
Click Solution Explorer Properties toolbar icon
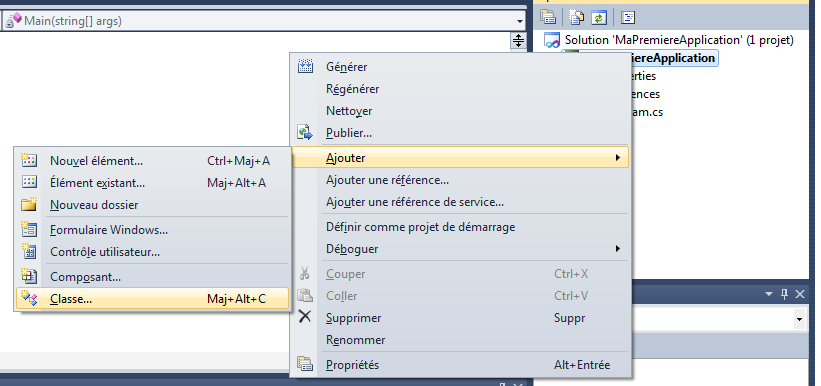pyautogui.click(x=548, y=17)
